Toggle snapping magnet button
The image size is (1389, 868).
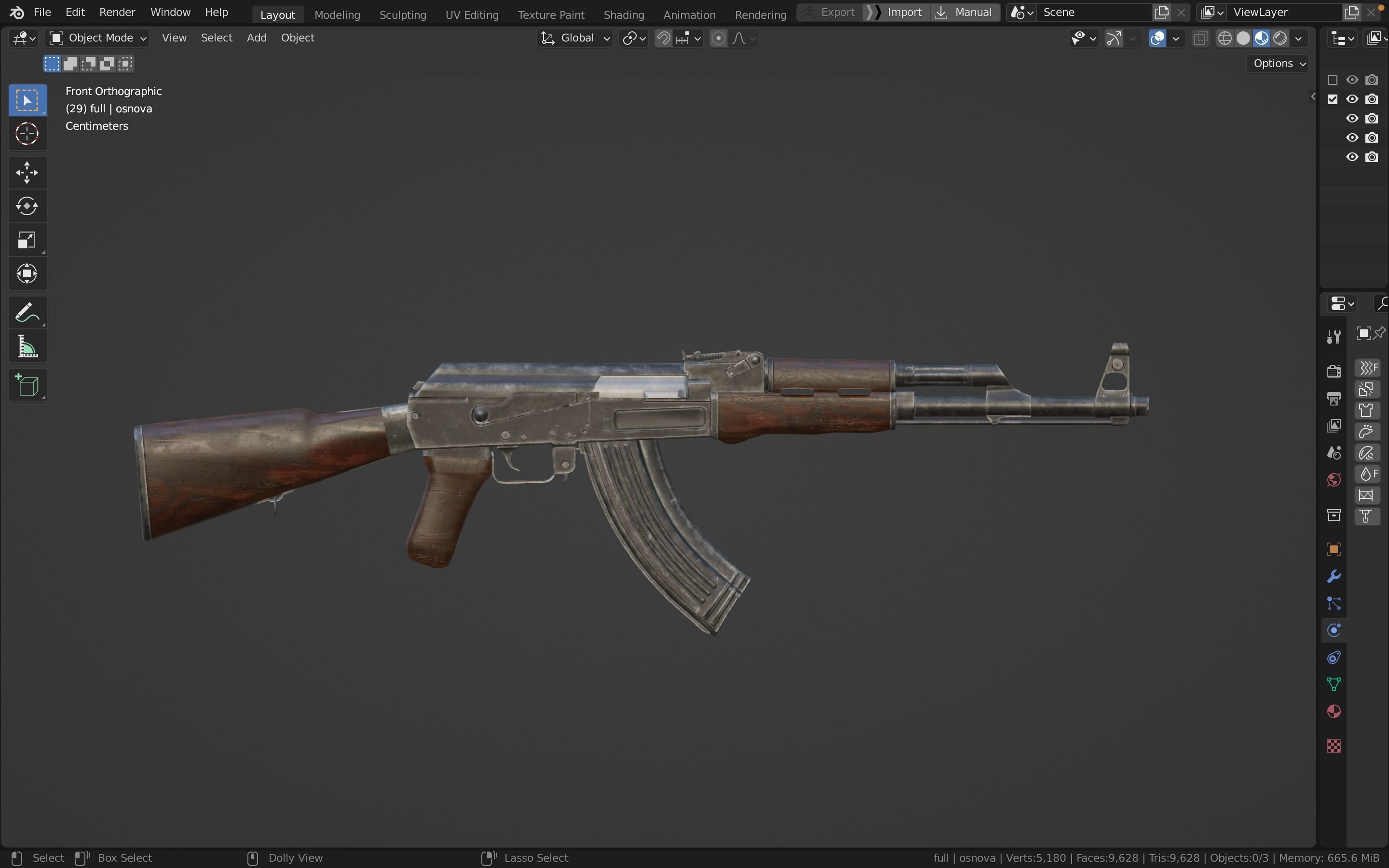[664, 39]
